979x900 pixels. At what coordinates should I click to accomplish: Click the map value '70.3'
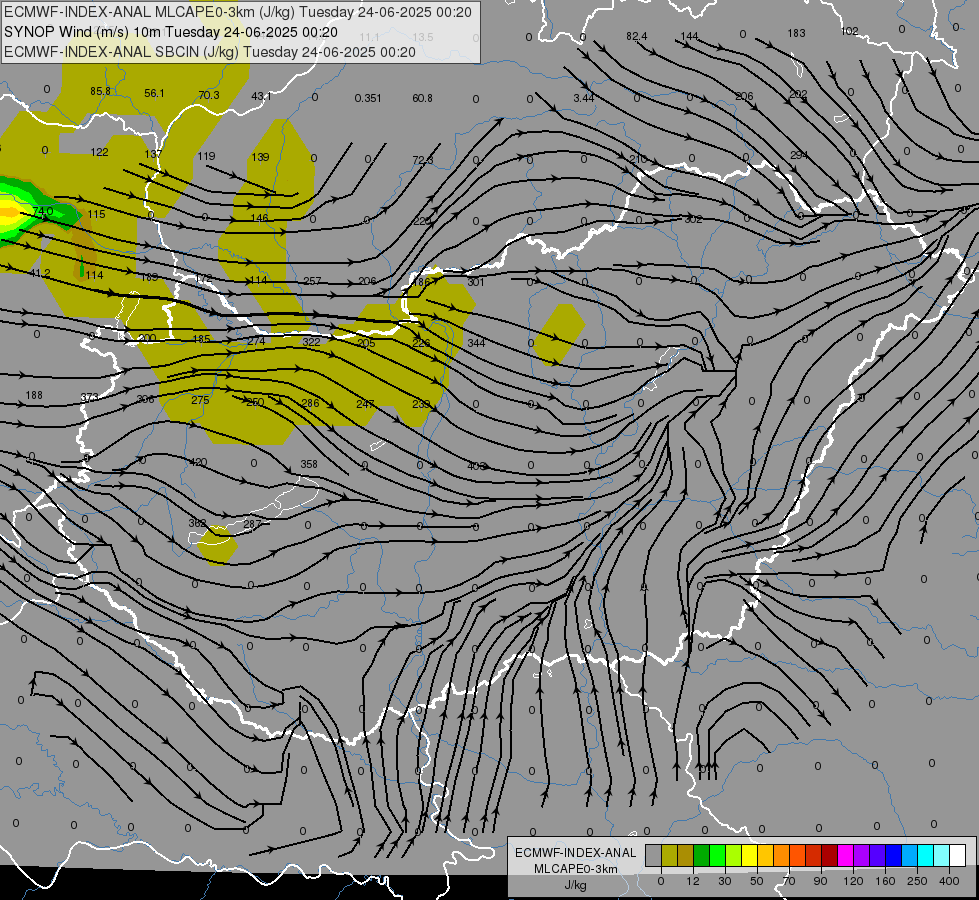(x=209, y=95)
